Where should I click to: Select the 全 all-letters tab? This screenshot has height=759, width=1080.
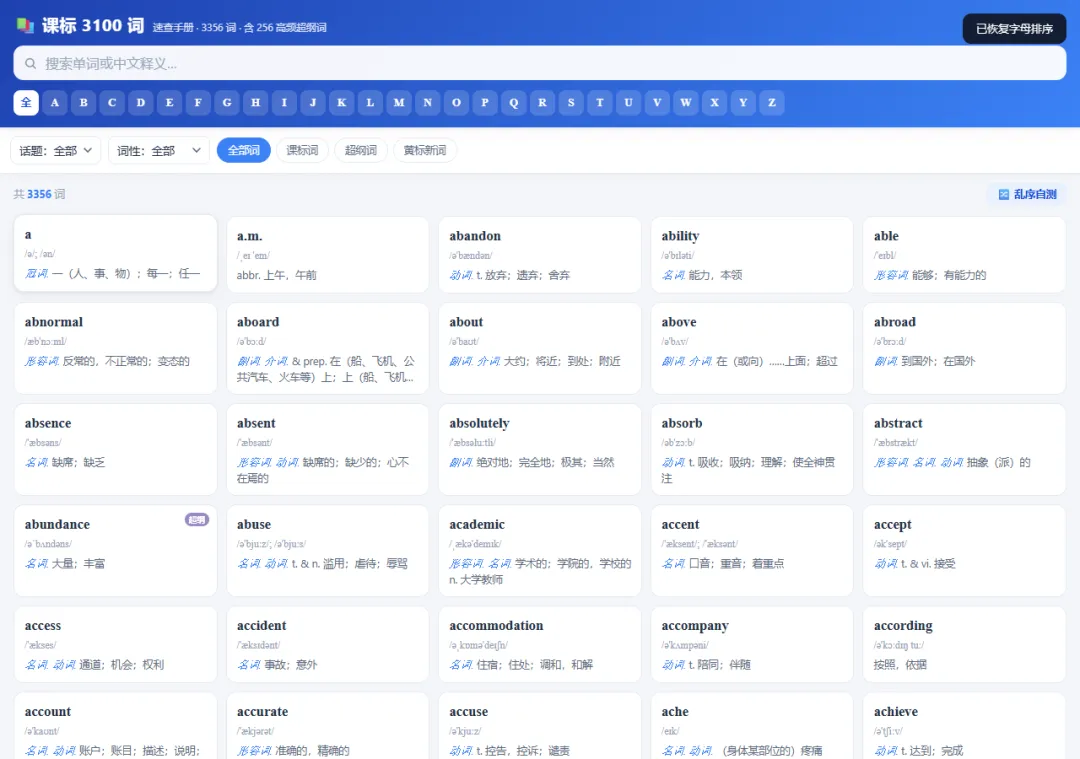pos(26,103)
